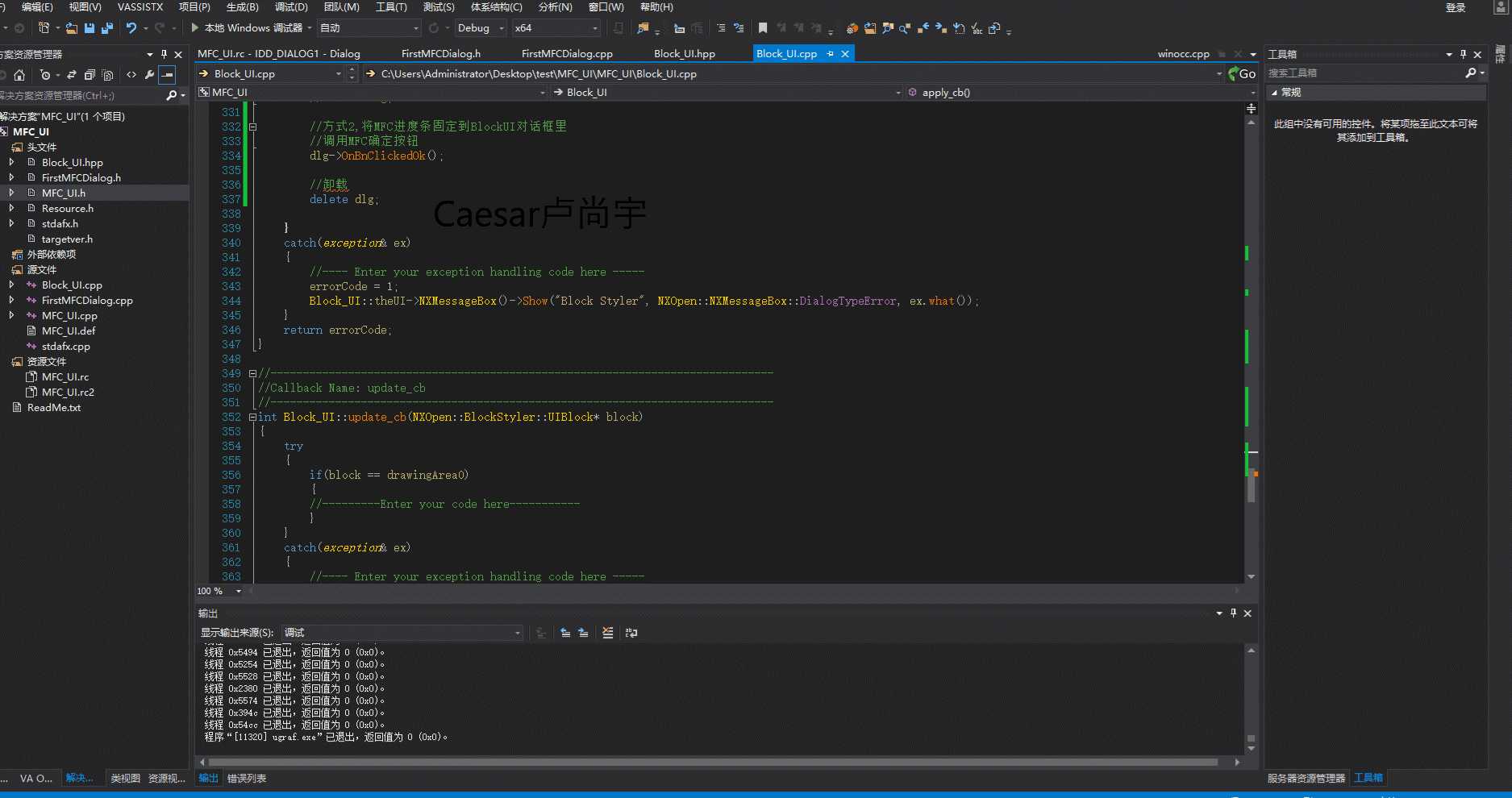Screen dimensions: 1512x798
Task: Open the 工具(T) menu
Action: [391, 7]
